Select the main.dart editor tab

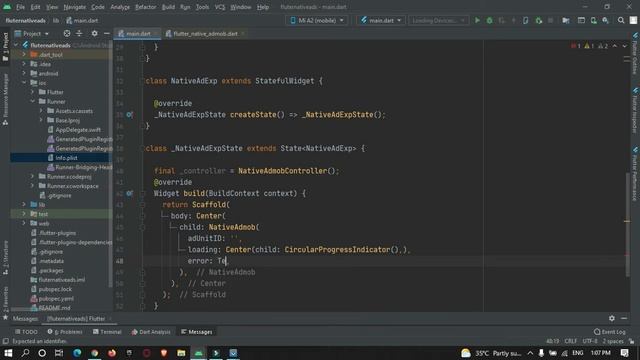(x=138, y=34)
